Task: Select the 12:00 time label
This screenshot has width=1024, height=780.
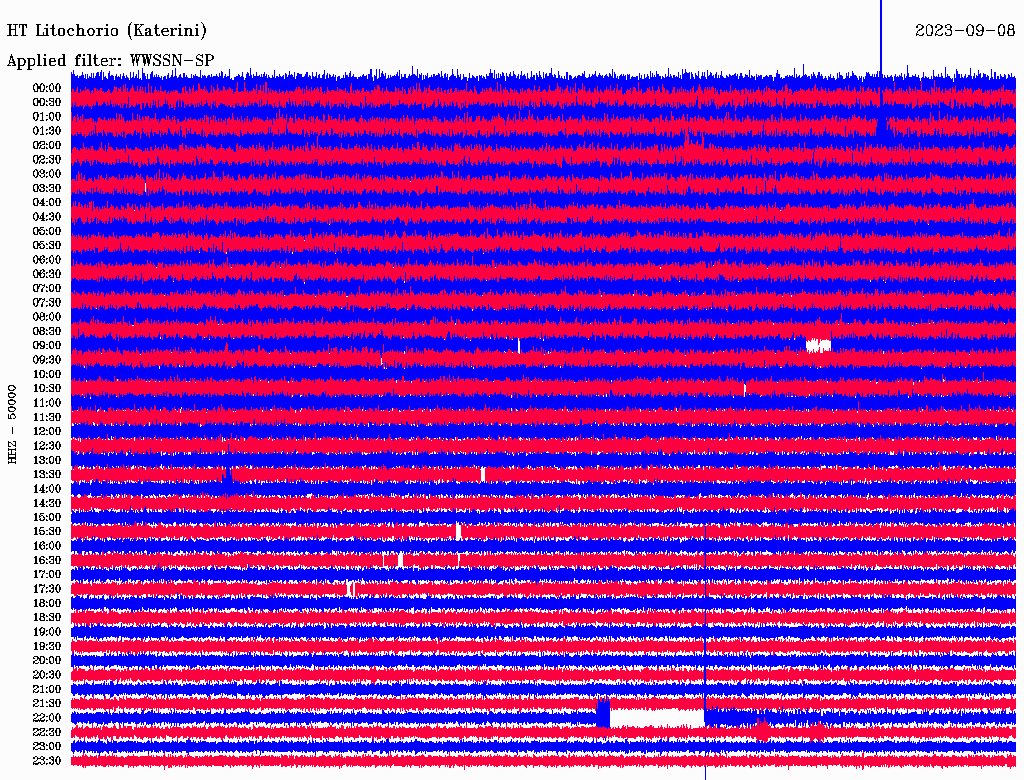Action: [x=47, y=432]
